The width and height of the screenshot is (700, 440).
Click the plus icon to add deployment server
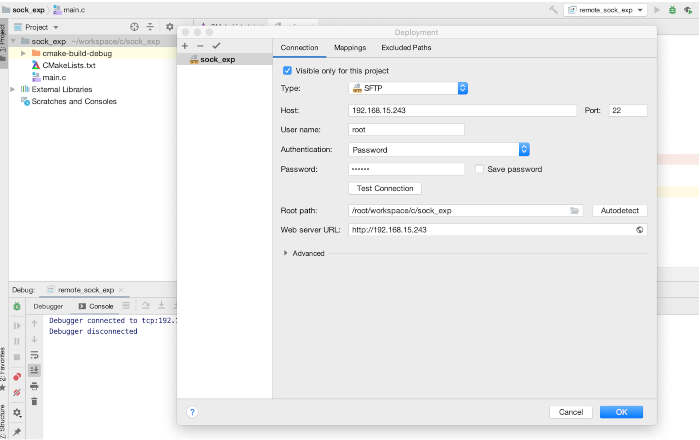[x=185, y=46]
